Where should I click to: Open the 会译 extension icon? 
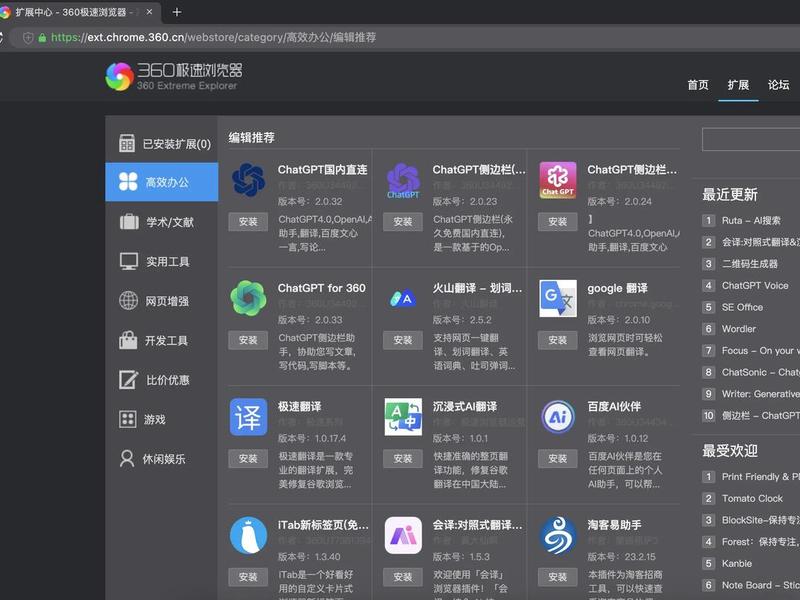click(x=403, y=535)
